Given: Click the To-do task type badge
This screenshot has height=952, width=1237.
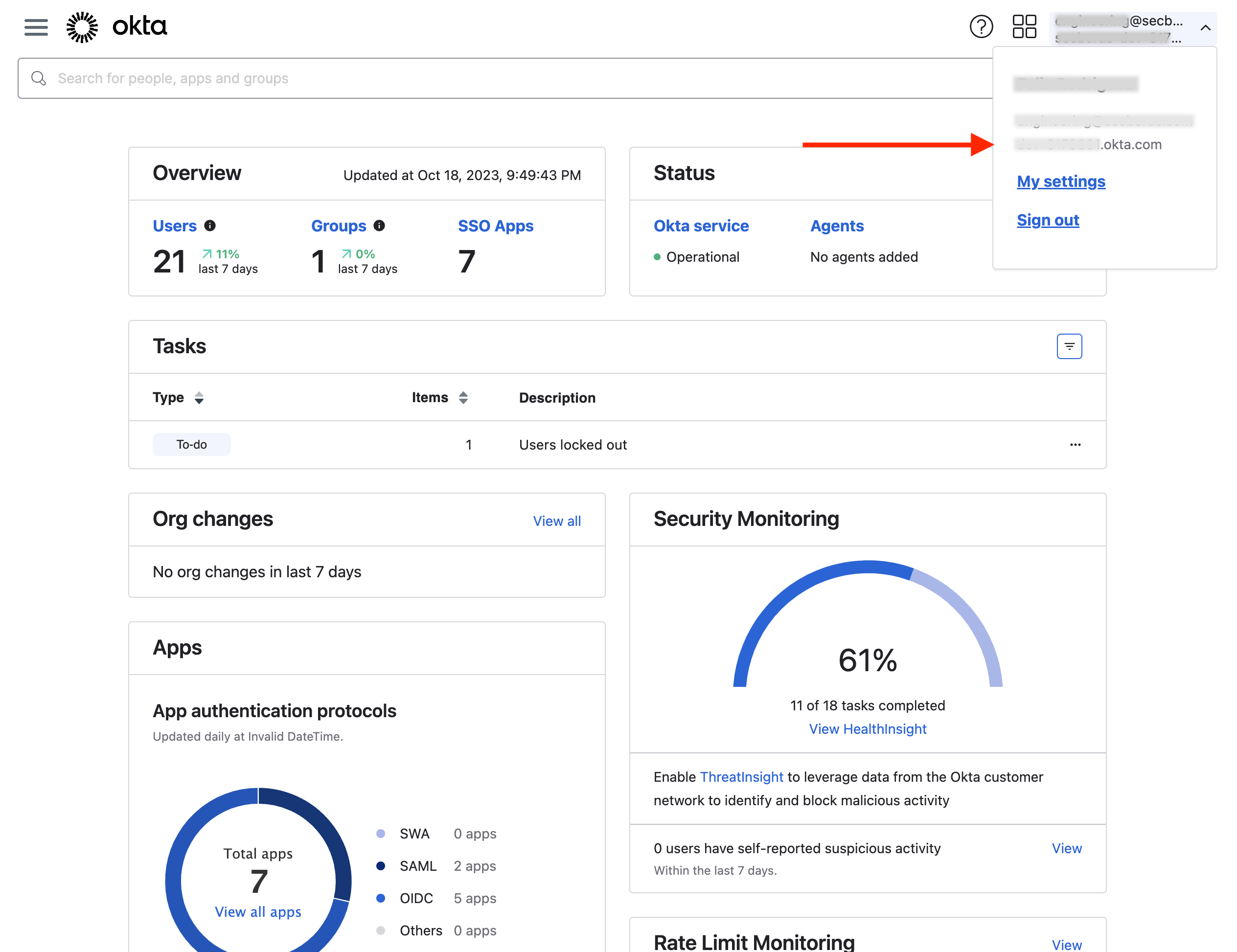Looking at the screenshot, I should pos(191,445).
